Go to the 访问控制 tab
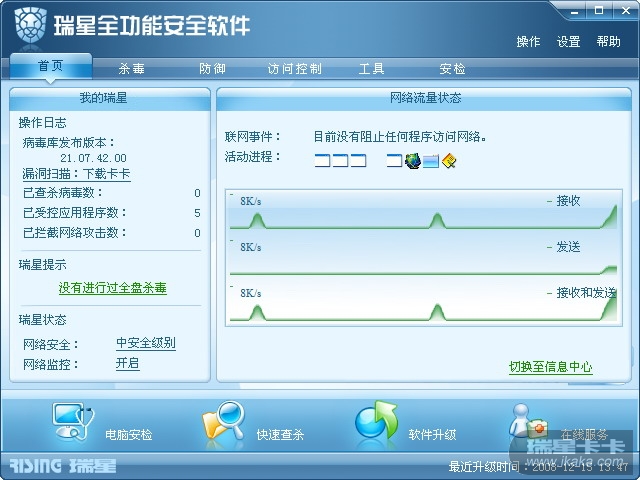Viewport: 640px width, 480px height. [295, 69]
